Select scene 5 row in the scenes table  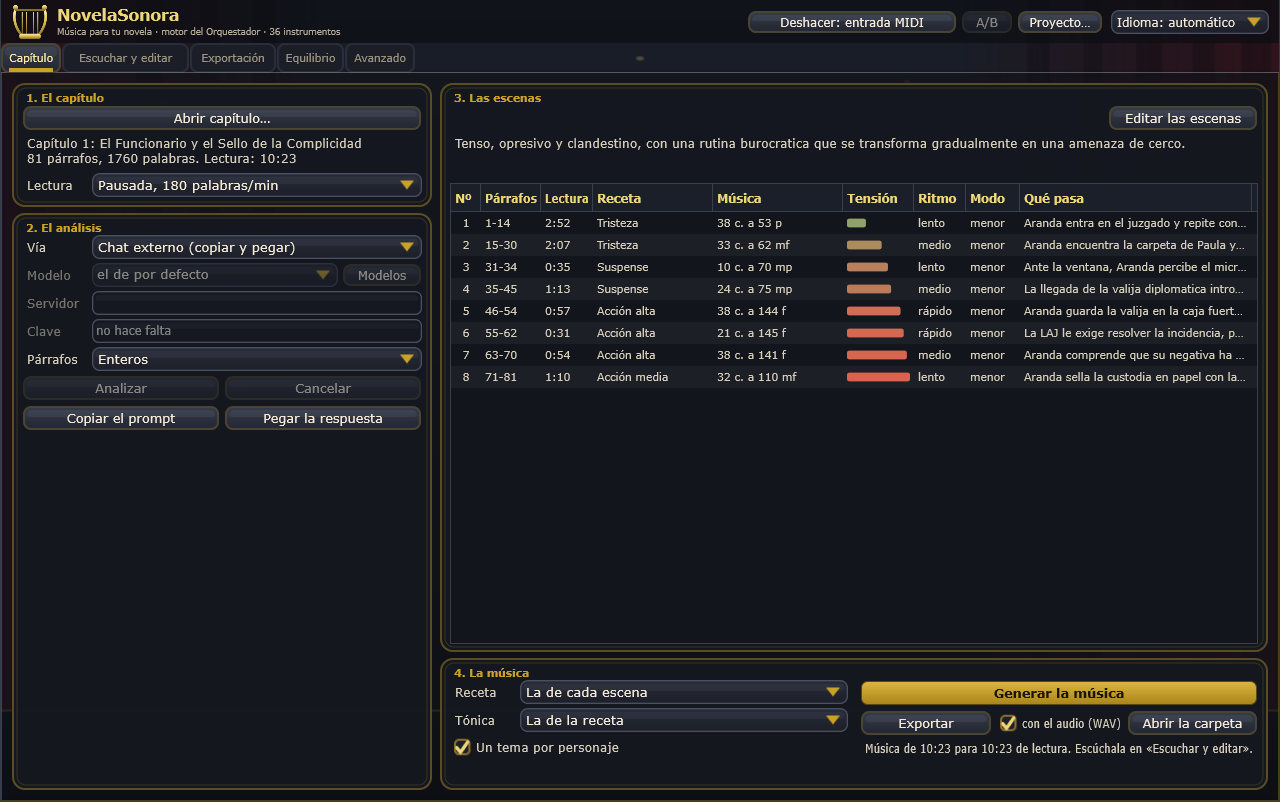(x=851, y=311)
